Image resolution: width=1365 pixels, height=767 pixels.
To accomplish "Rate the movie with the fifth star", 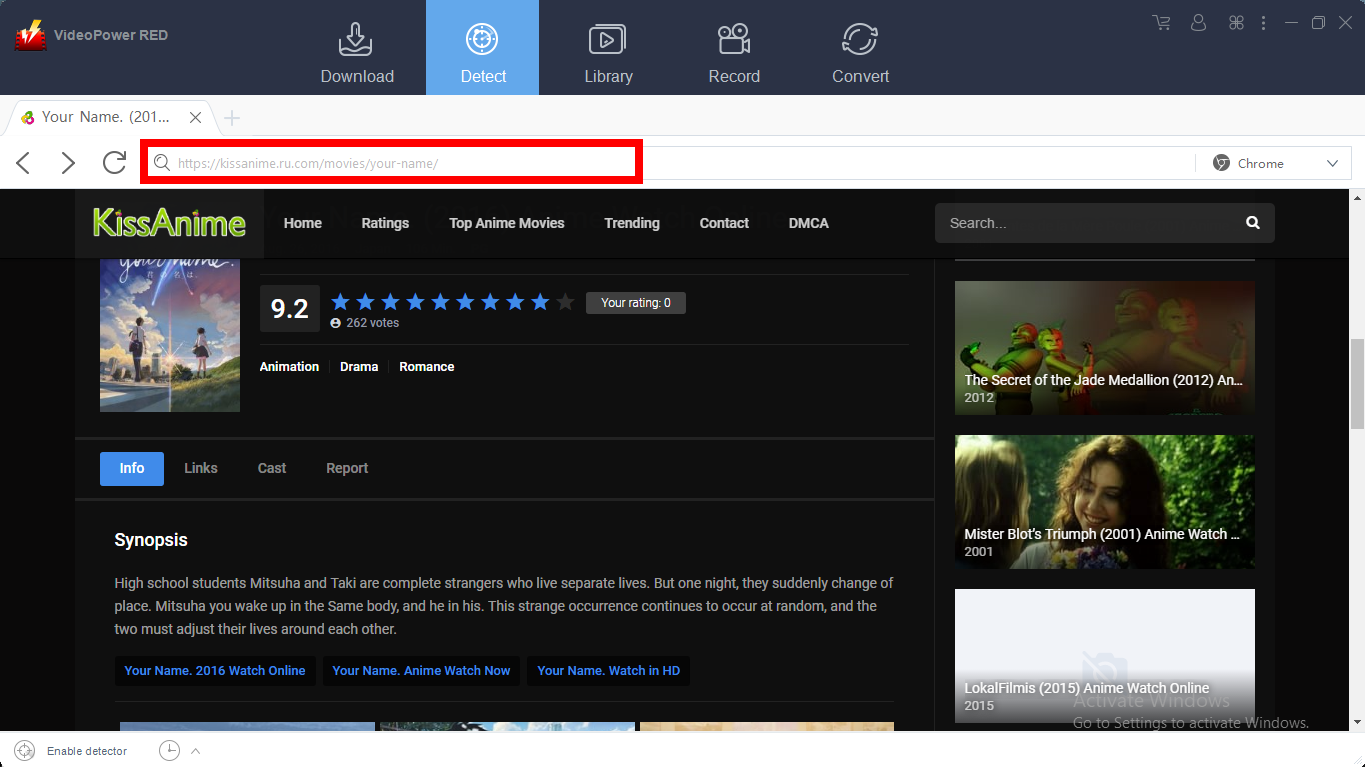I will 440,302.
